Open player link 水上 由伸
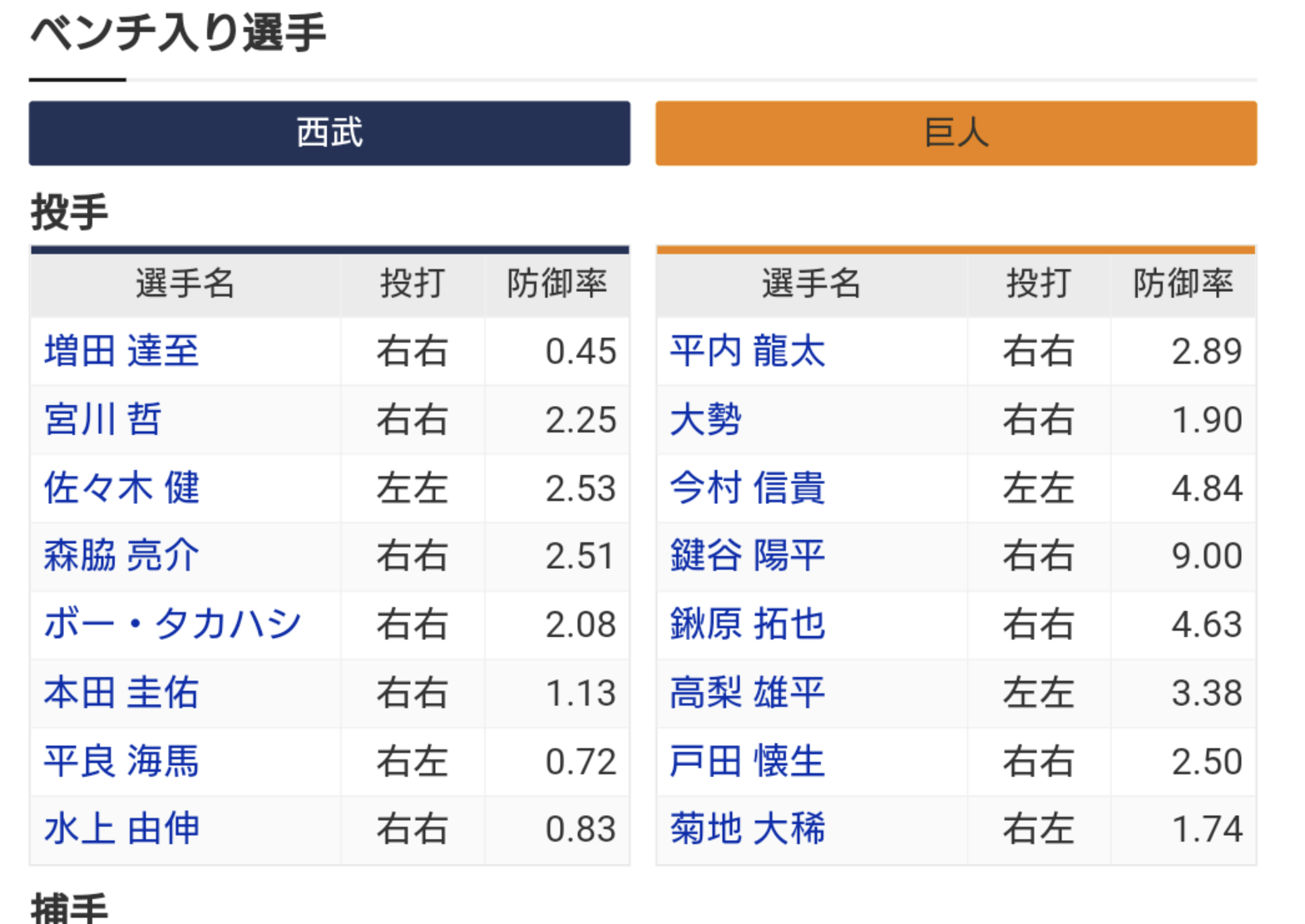Image resolution: width=1305 pixels, height=924 pixels. coord(121,829)
